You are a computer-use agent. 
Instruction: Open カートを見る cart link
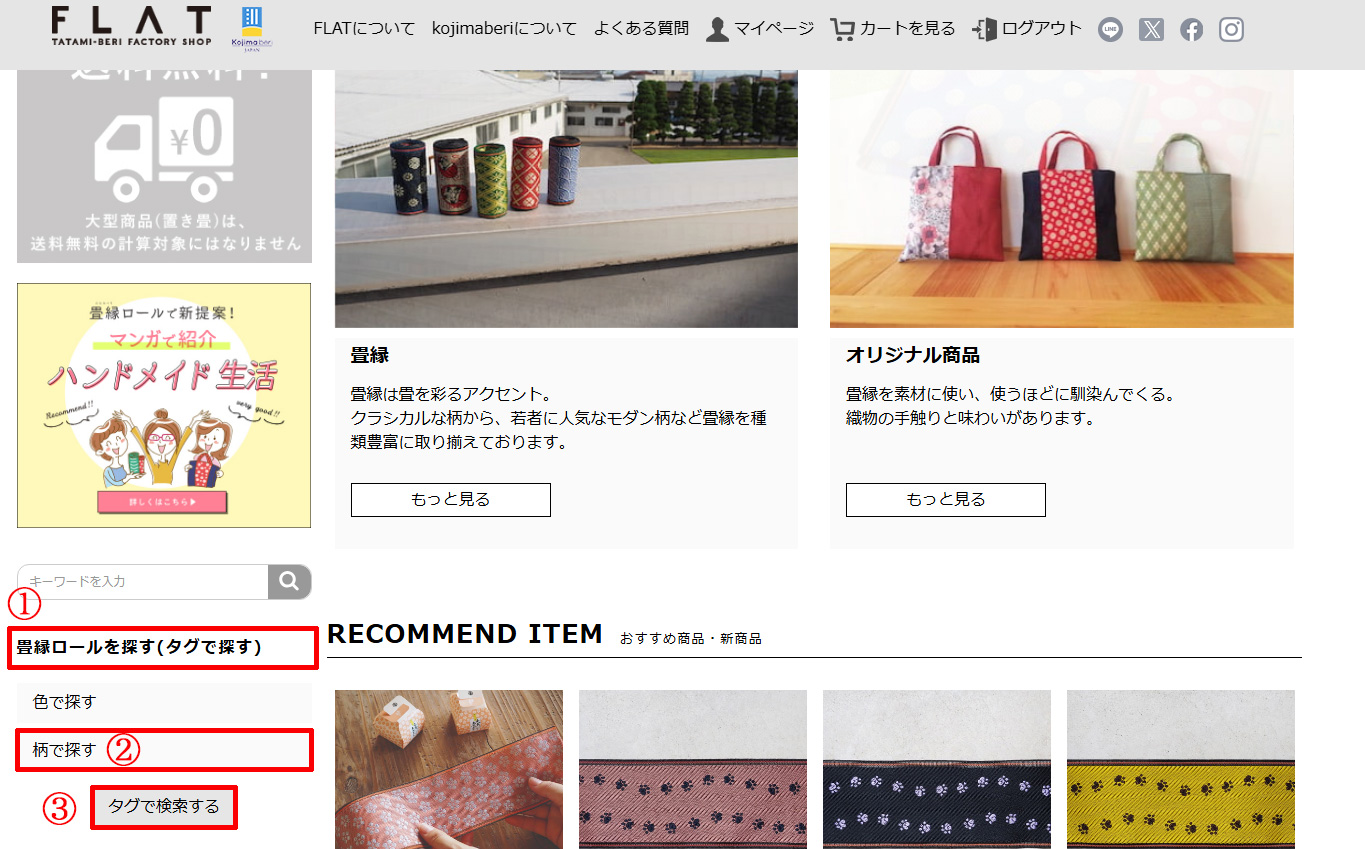893,29
